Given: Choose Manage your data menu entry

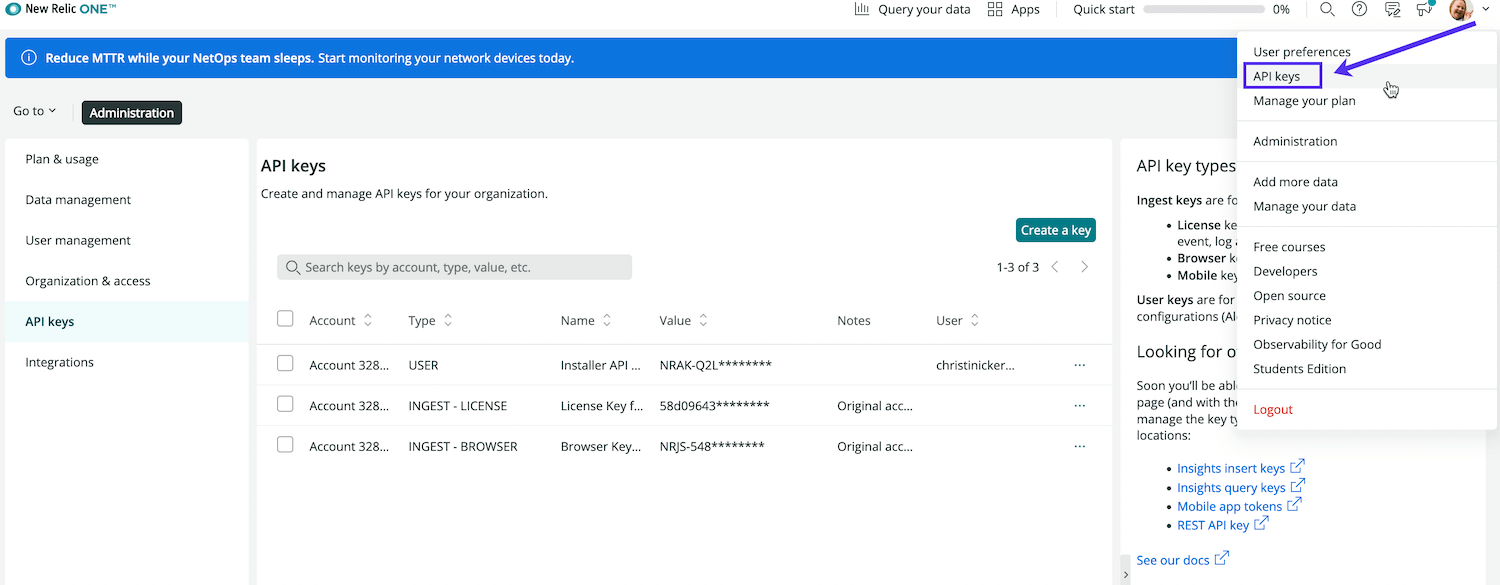Looking at the screenshot, I should 1304,206.
